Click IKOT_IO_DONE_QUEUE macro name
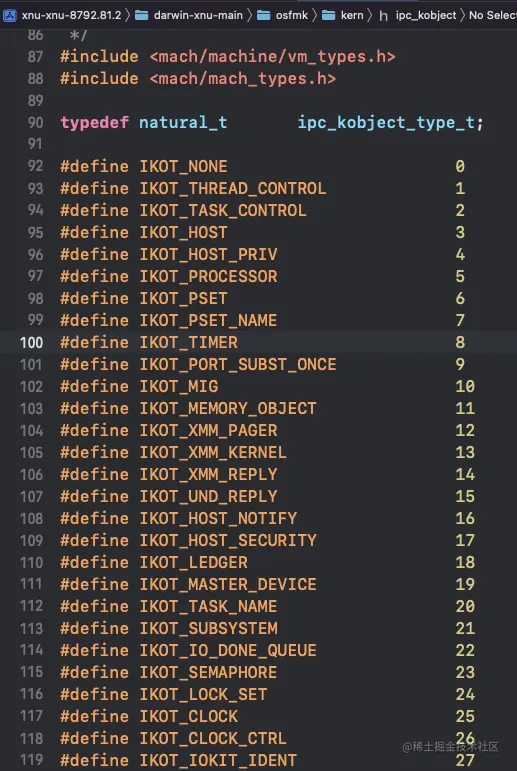Screen dimensions: 517x771 [228, 651]
